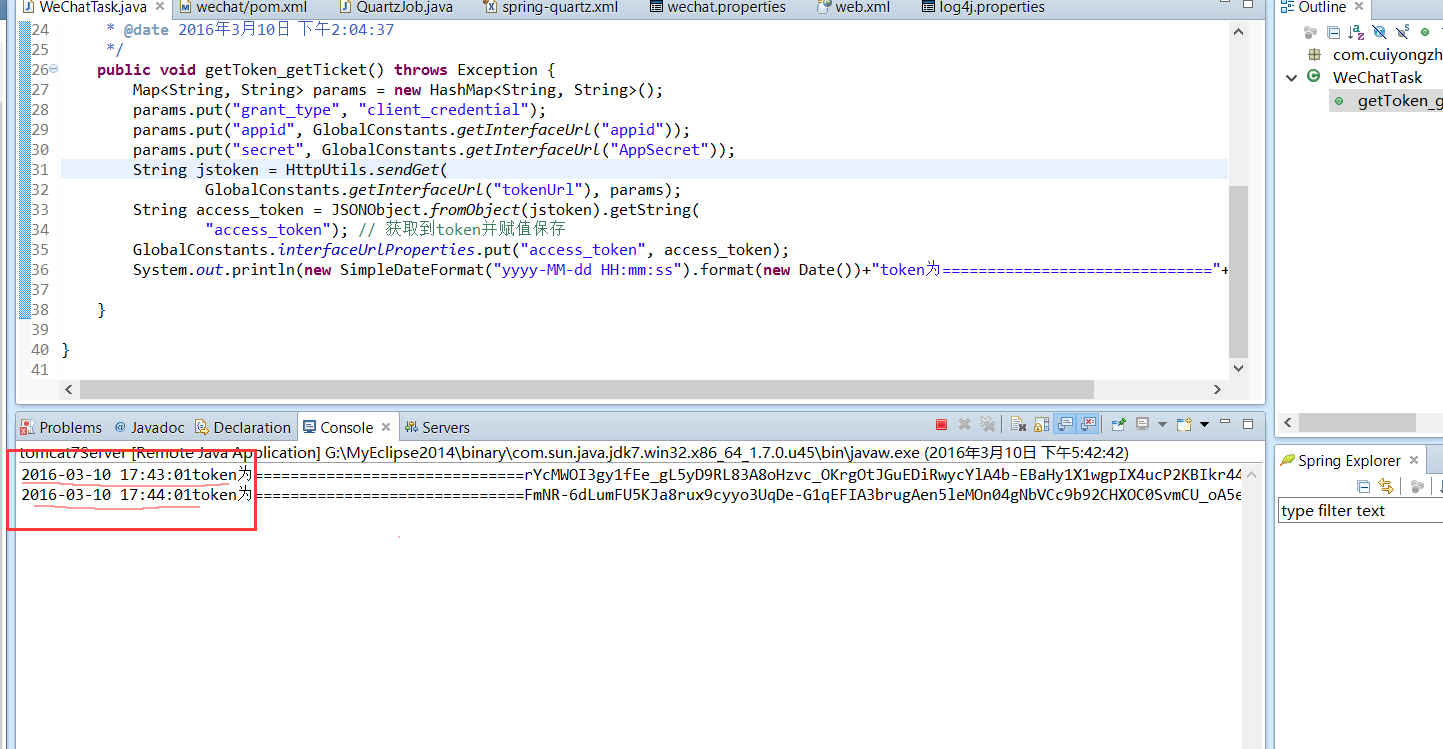The height and width of the screenshot is (749, 1443).
Task: Toggle hide static members in Outline
Action: pos(1402,32)
